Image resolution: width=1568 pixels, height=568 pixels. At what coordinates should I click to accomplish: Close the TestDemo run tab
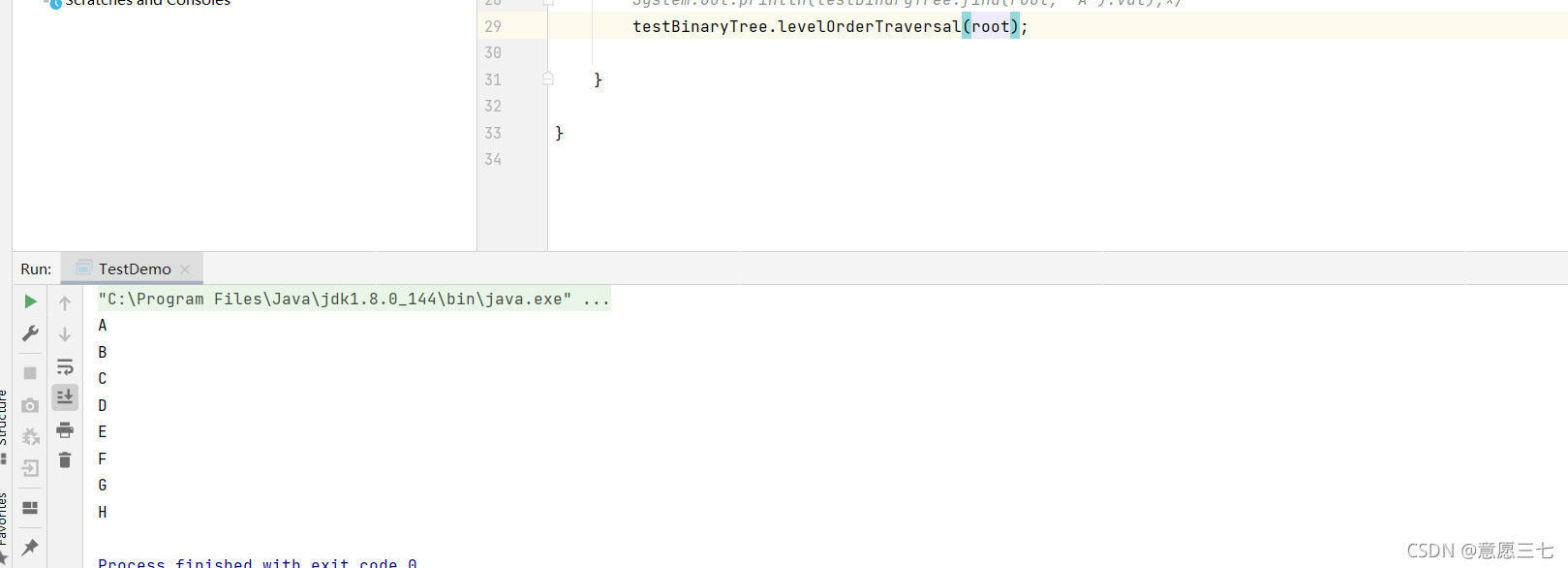coord(185,269)
